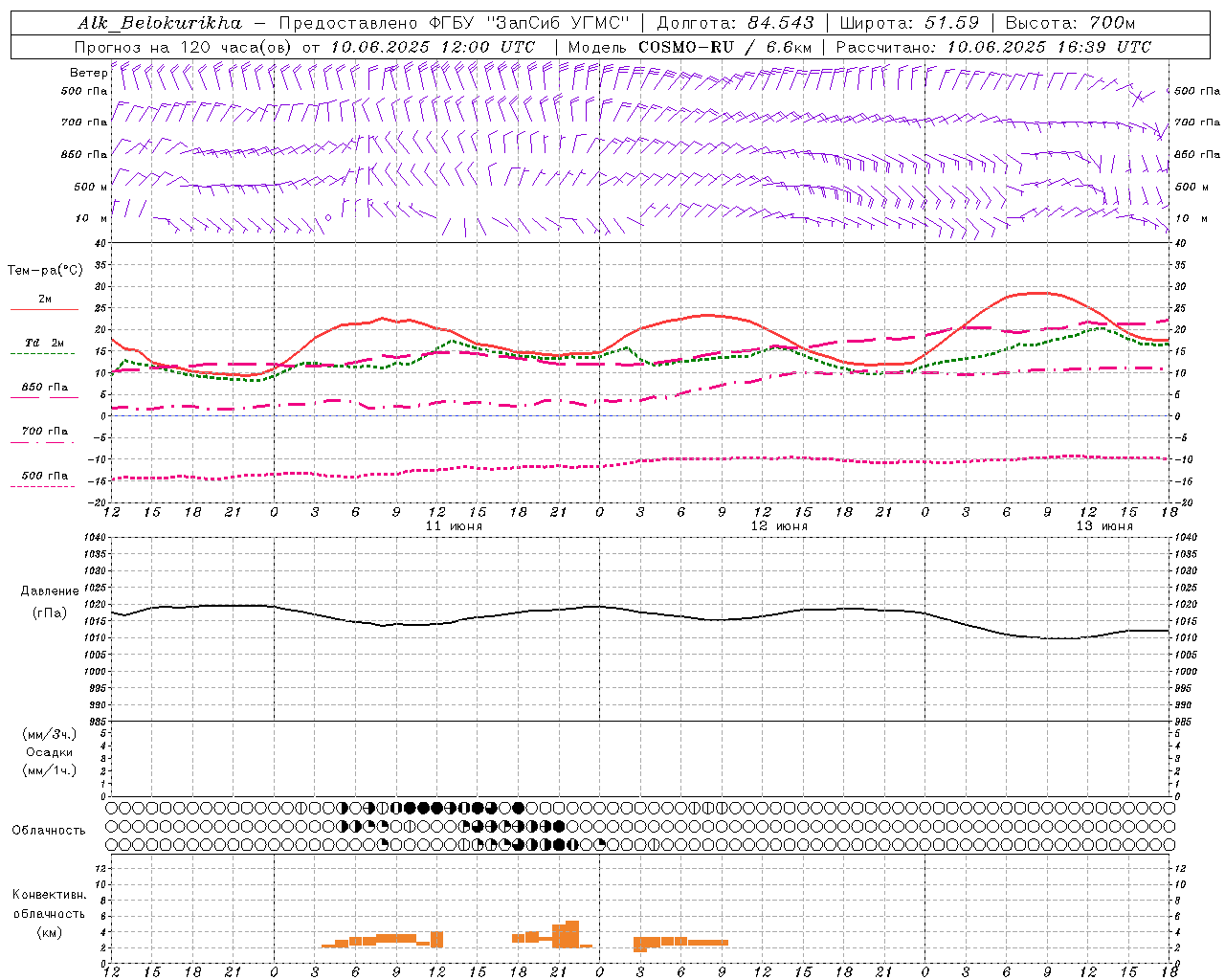1225x980 pixels.
Task: Click the left 500 м wind level label
Action: tap(91, 187)
